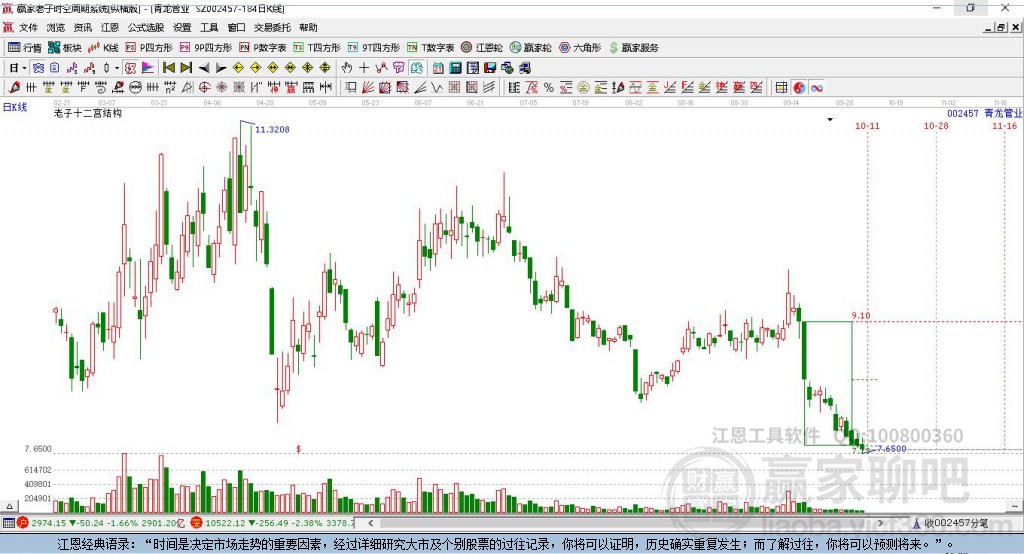Click the 11-16 date marker

pyautogui.click(x=1004, y=125)
